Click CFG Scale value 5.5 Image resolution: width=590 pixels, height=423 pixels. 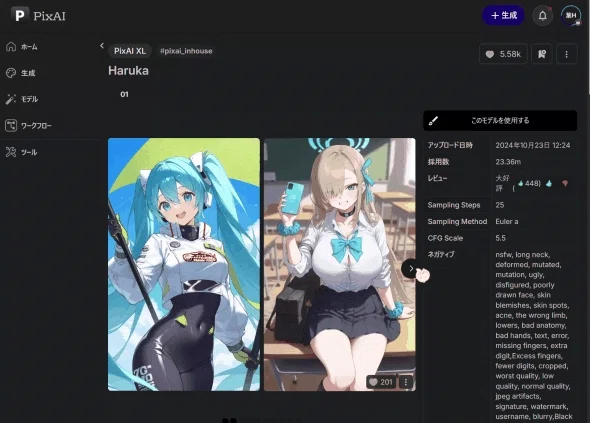click(500, 238)
